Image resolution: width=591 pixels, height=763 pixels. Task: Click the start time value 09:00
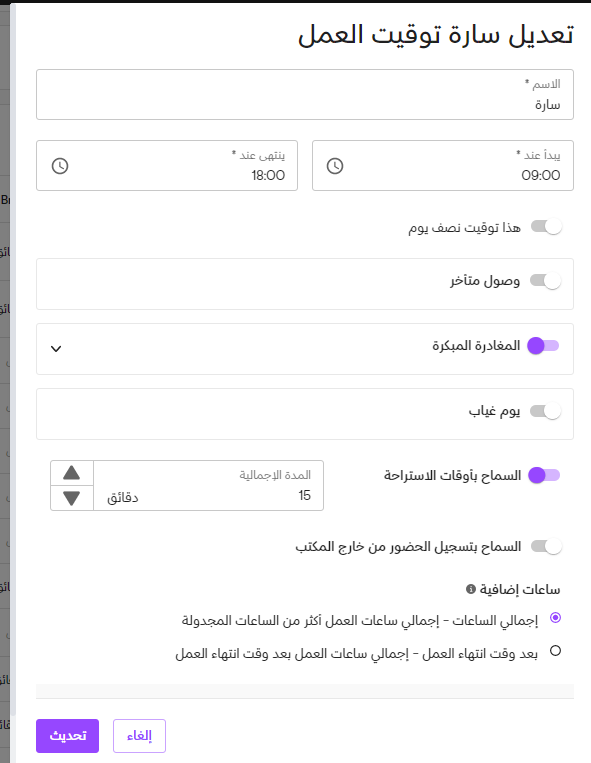coord(540,175)
